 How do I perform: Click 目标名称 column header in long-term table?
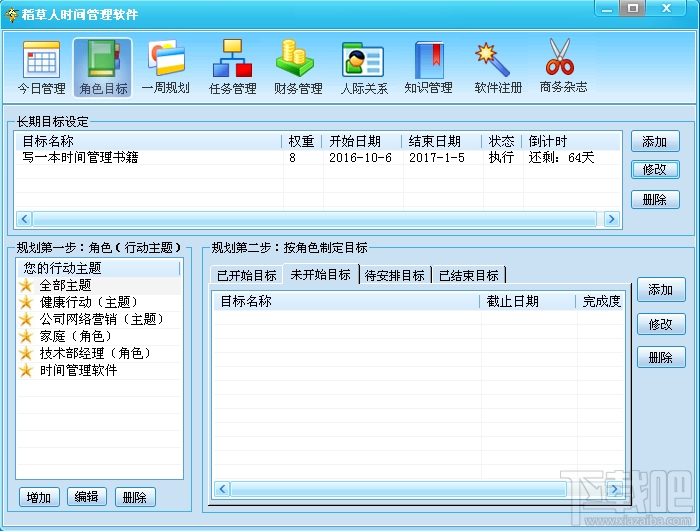pyautogui.click(x=149, y=142)
